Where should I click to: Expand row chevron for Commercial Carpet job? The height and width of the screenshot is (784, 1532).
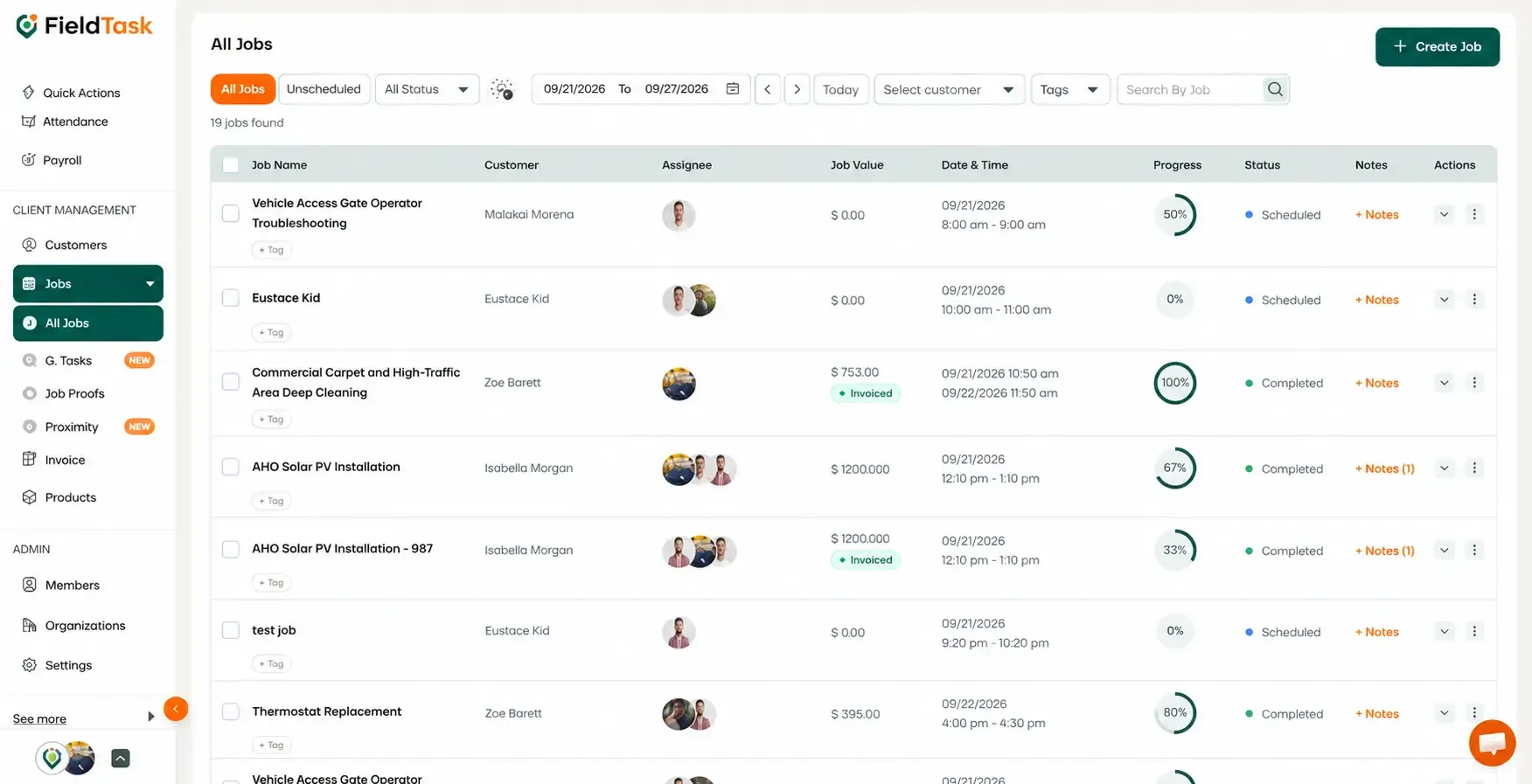point(1445,383)
